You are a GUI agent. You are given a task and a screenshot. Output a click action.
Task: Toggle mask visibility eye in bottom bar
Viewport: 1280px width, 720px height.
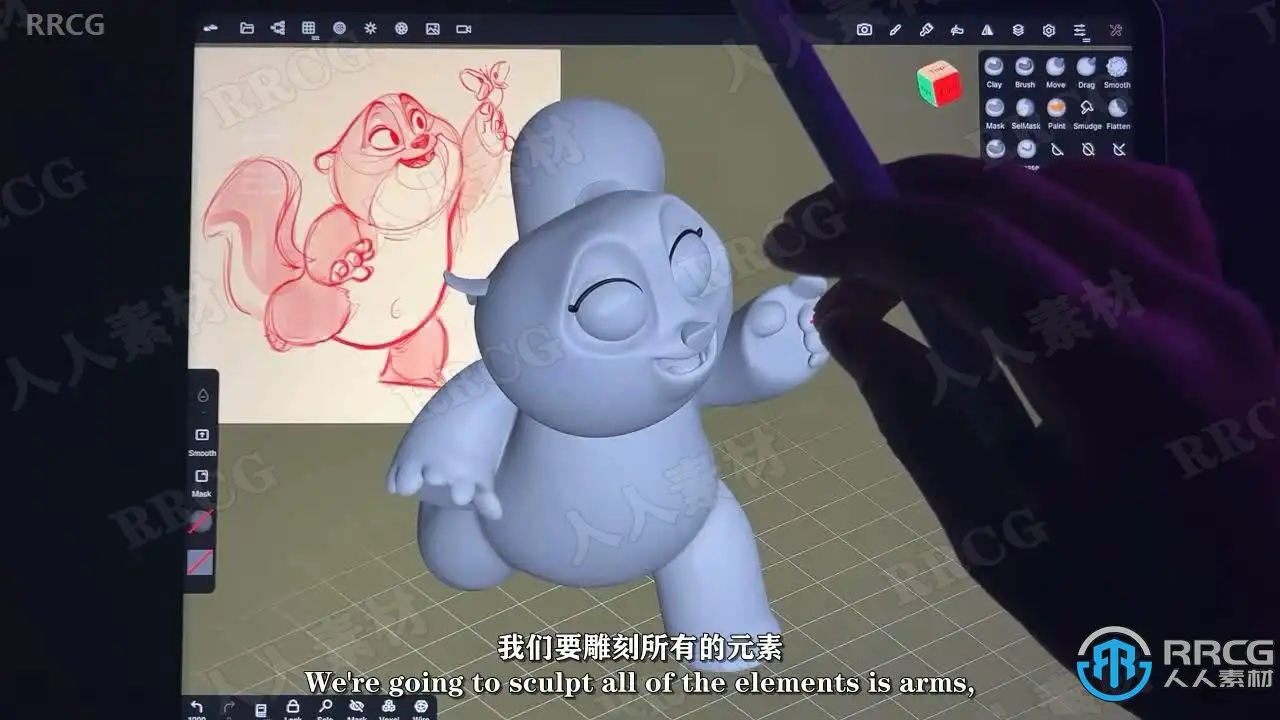click(357, 710)
